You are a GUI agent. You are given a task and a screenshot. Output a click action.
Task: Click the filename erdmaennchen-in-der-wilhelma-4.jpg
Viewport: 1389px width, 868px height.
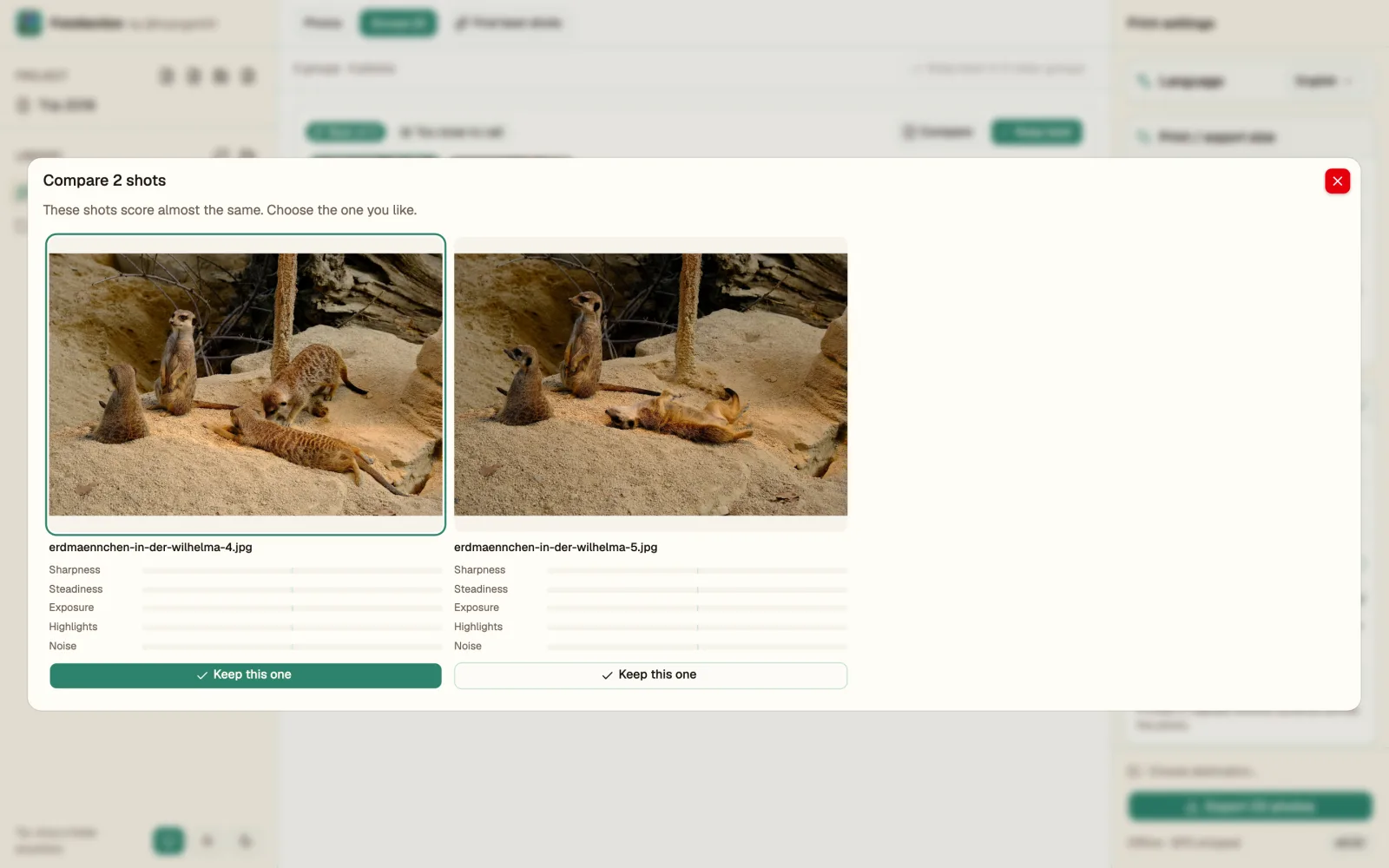pyautogui.click(x=150, y=548)
